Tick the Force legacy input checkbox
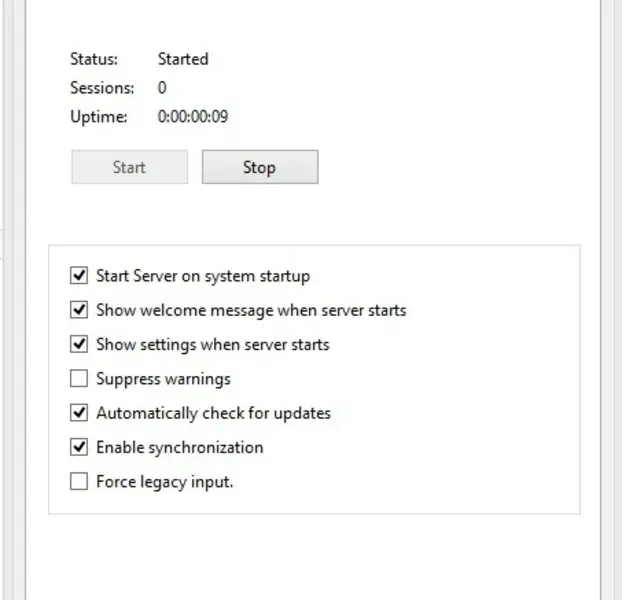Screen dimensions: 622x600 click(80, 482)
